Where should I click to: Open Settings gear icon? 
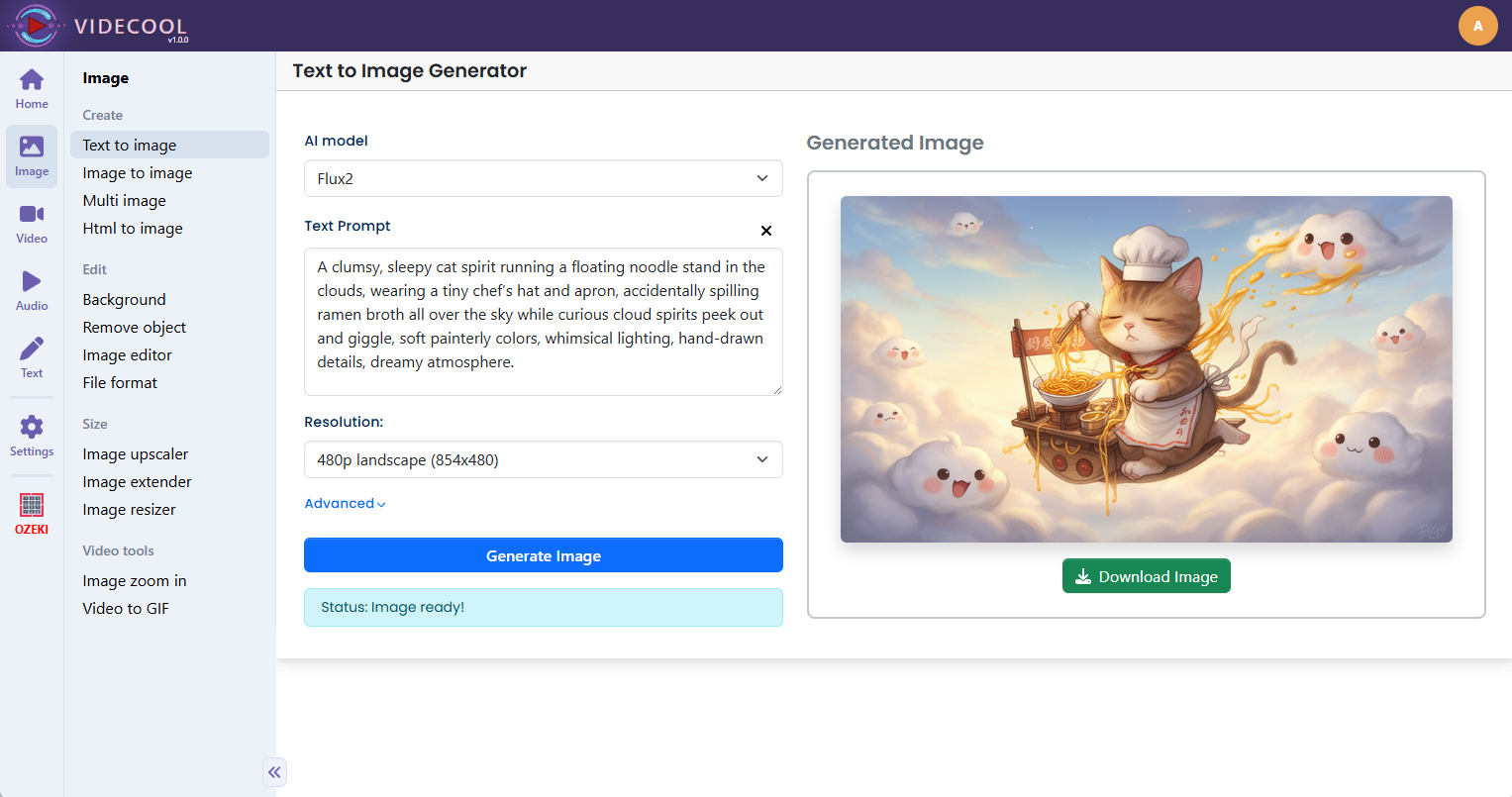(32, 427)
